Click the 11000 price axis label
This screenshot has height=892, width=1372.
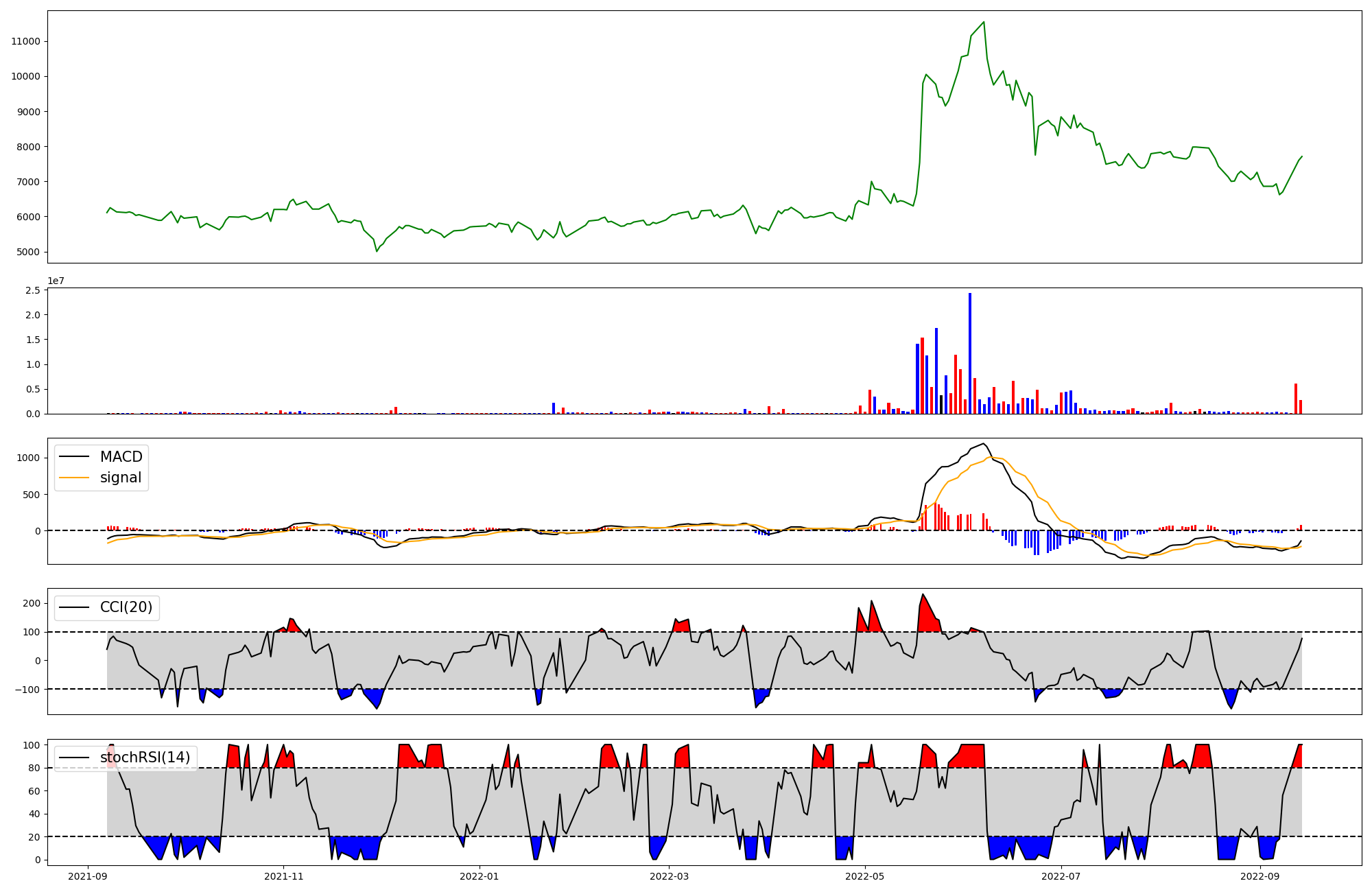pos(25,41)
